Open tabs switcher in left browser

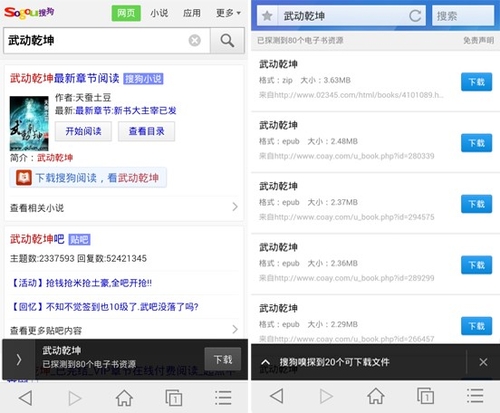tap(174, 398)
